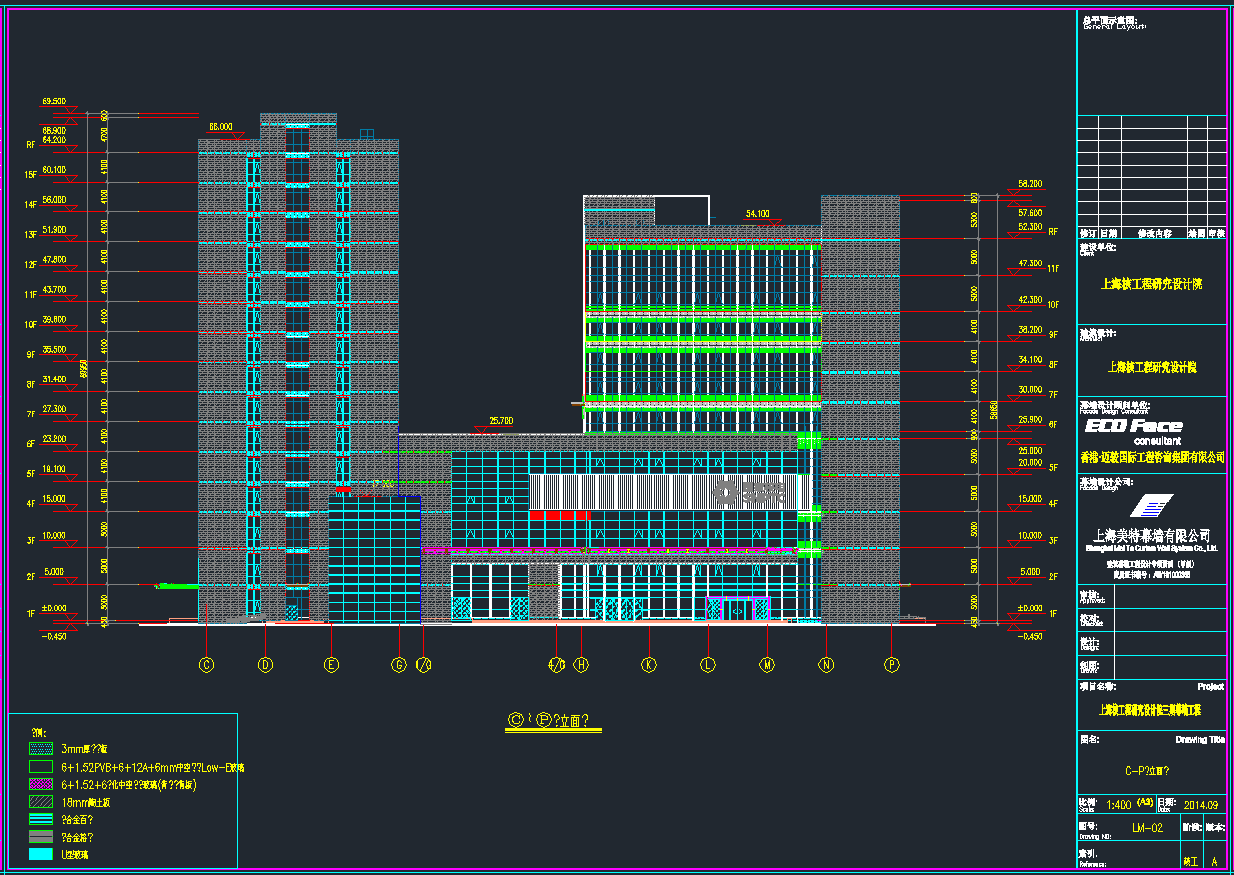Pick the grid axis bubble labeled K
1234x875 pixels.
(649, 664)
